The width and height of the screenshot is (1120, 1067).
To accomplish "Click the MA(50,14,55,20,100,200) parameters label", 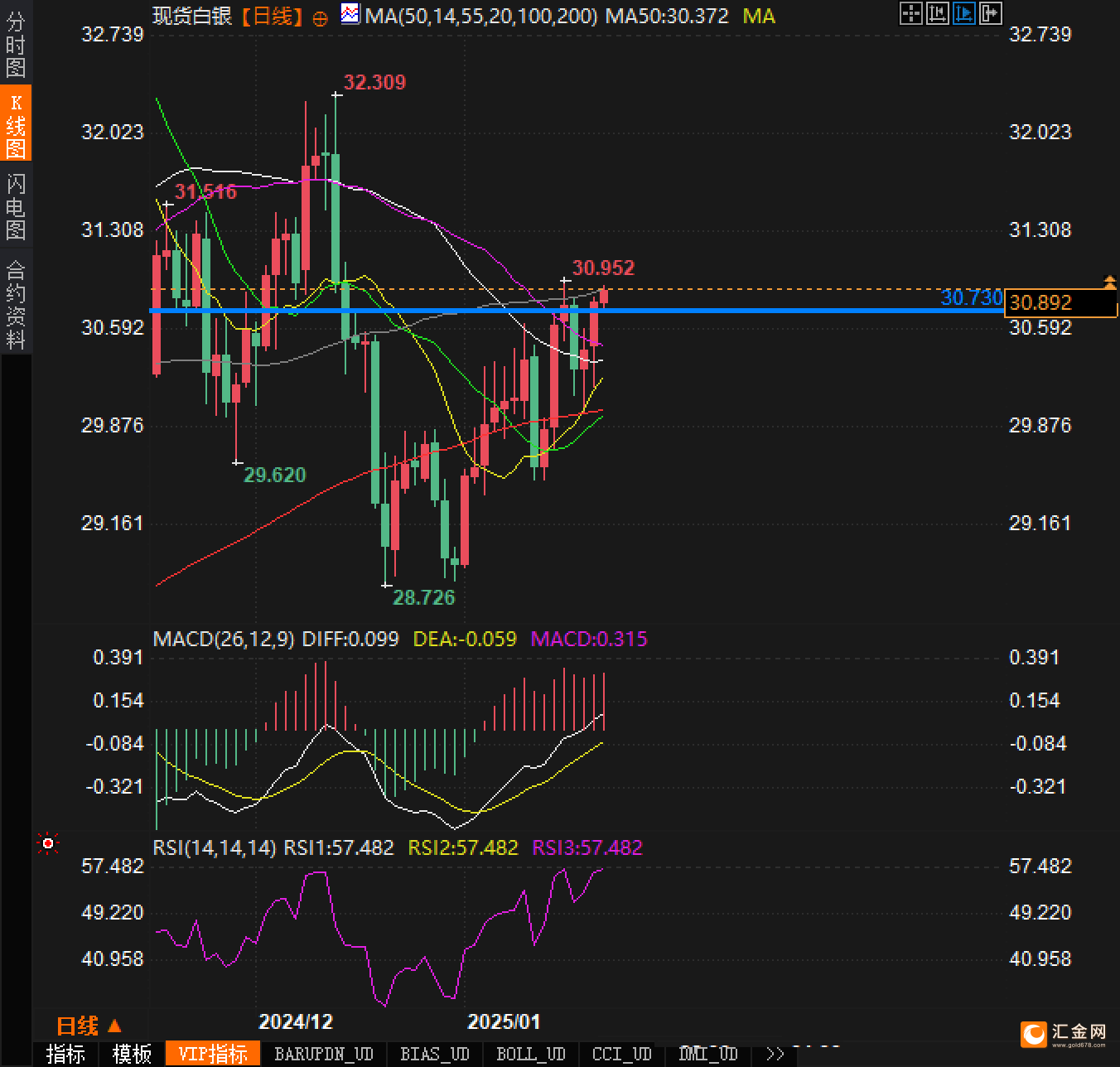I will click(x=481, y=16).
